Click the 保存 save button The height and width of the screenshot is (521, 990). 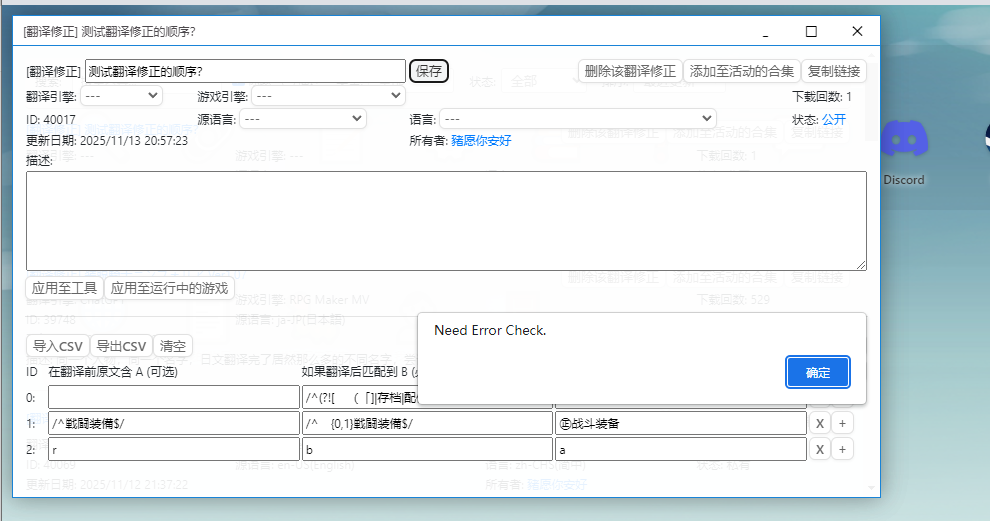click(x=429, y=71)
